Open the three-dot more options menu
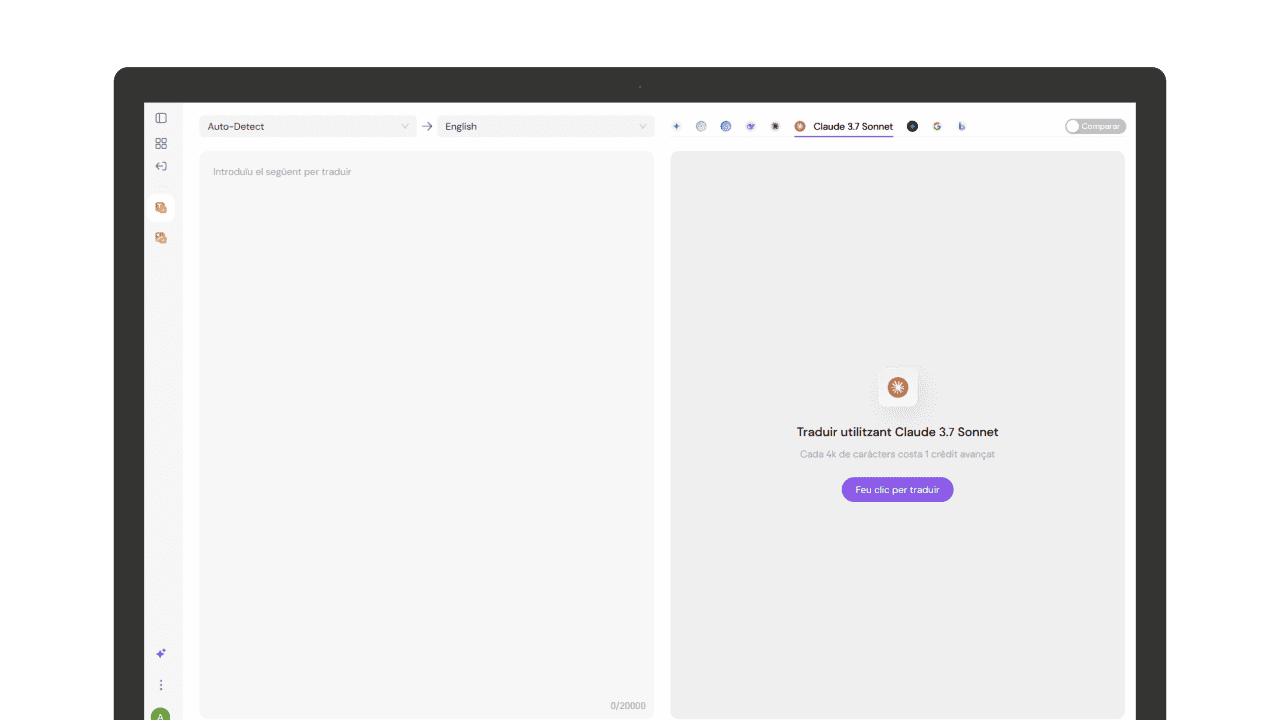Screen dimensions: 1280x720 click(x=161, y=685)
